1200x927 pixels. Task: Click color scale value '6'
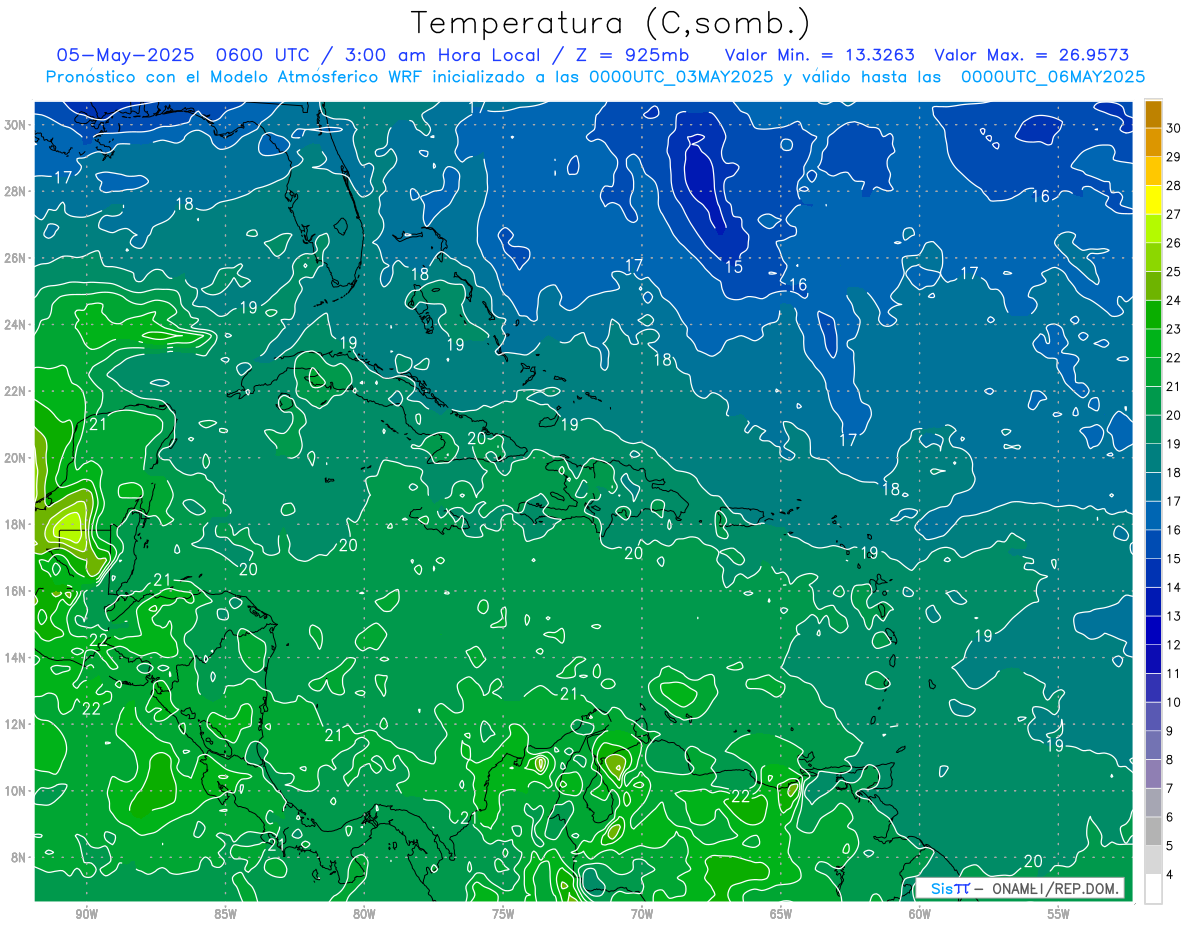coord(1171,817)
